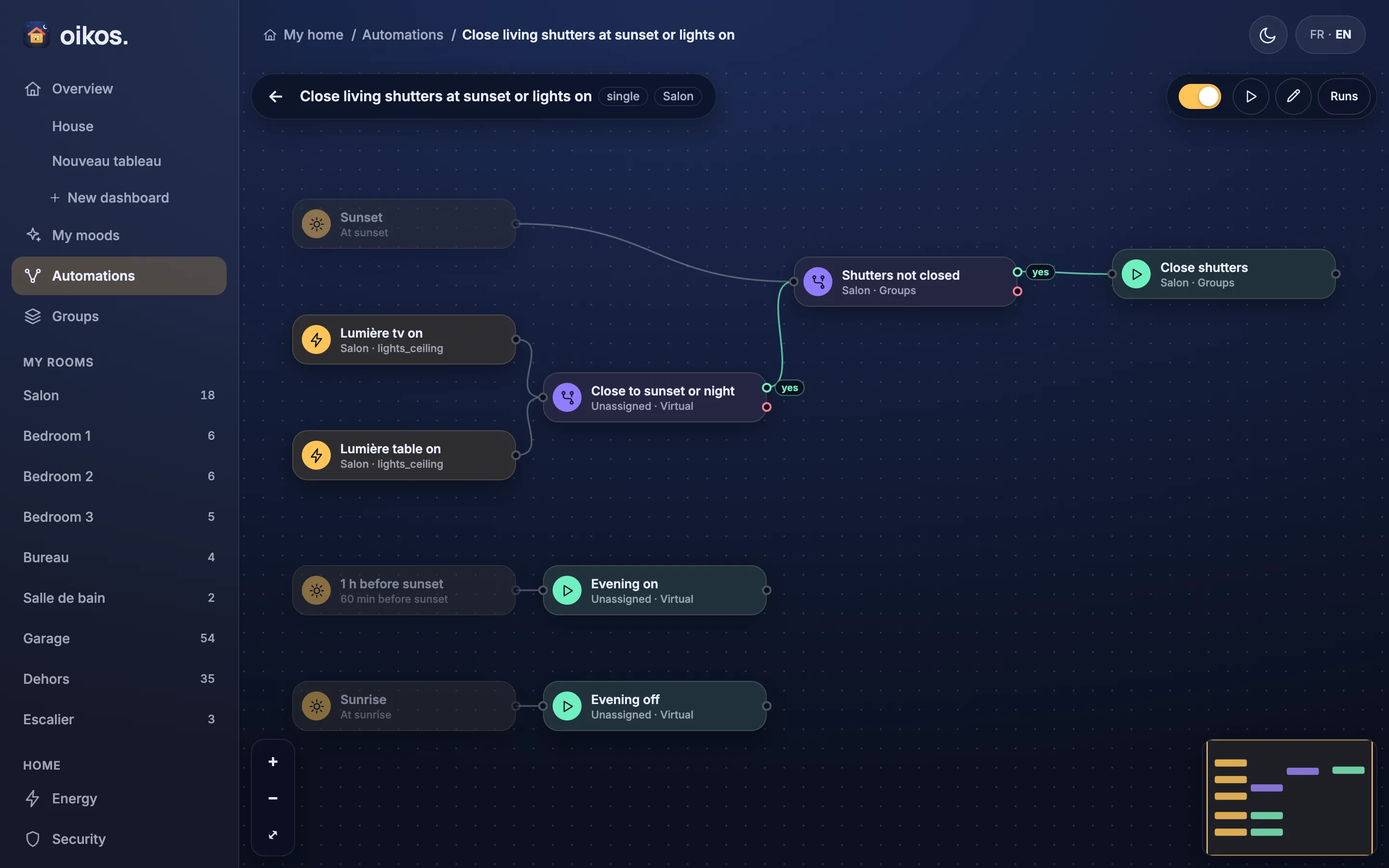
Task: Open Bedroom 3 room
Action: tap(119, 516)
